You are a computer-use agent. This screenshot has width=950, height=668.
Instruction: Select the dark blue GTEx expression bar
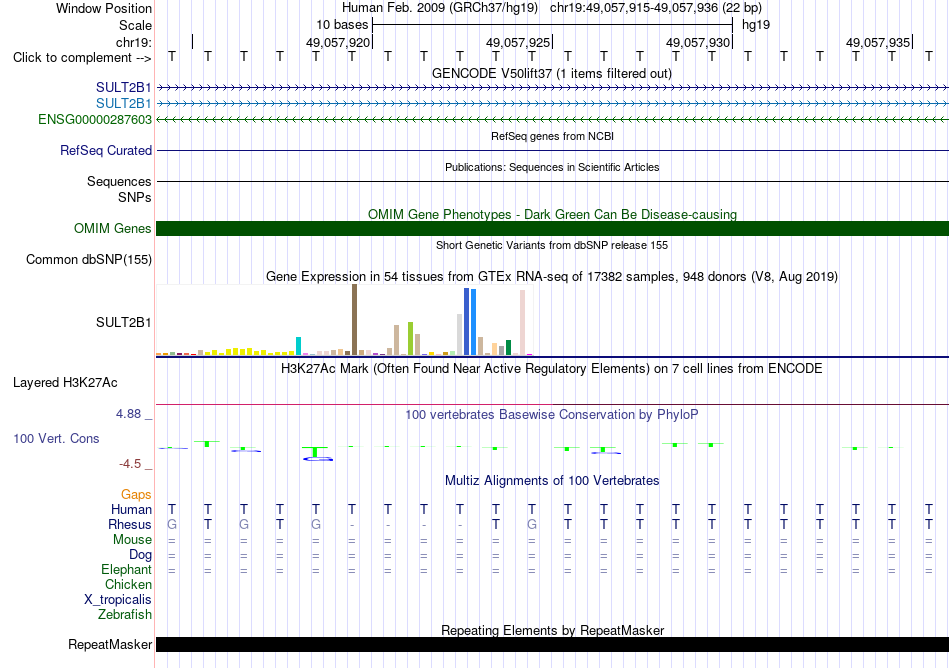[467, 322]
